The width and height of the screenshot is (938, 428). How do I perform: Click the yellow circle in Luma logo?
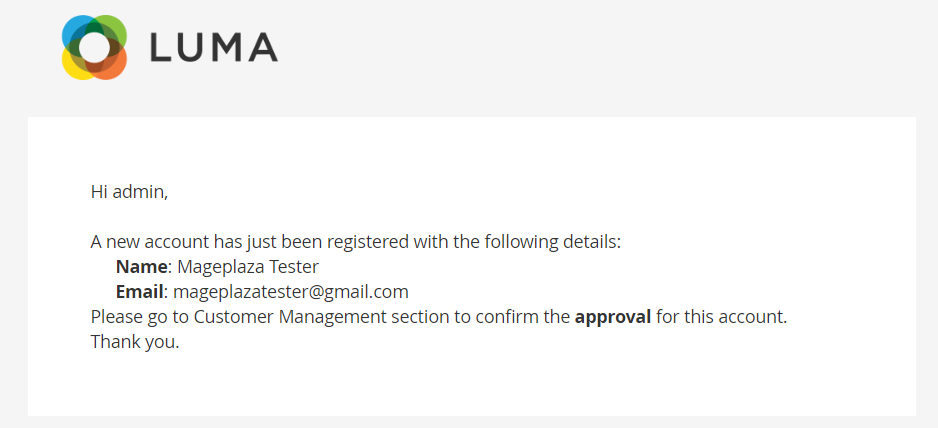(x=75, y=65)
